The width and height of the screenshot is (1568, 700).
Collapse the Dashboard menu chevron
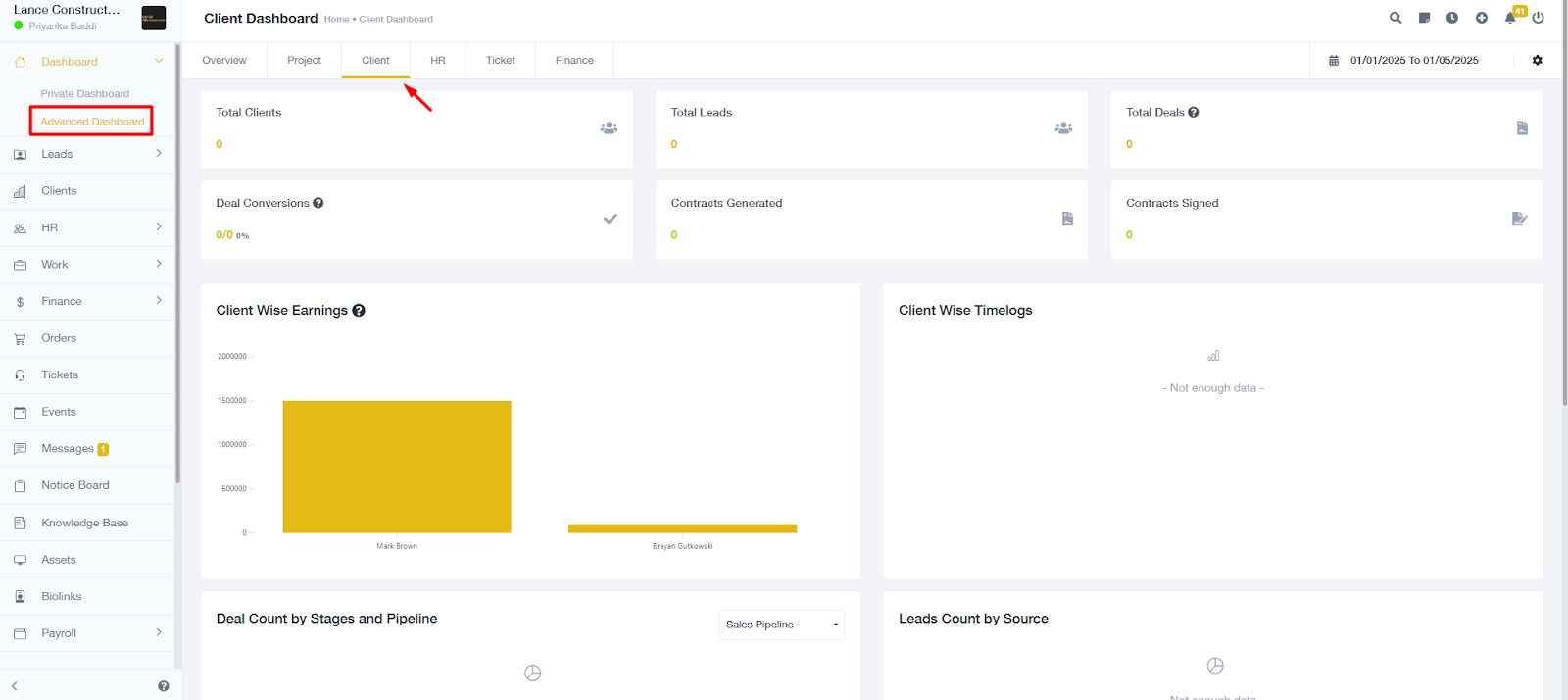tap(159, 61)
